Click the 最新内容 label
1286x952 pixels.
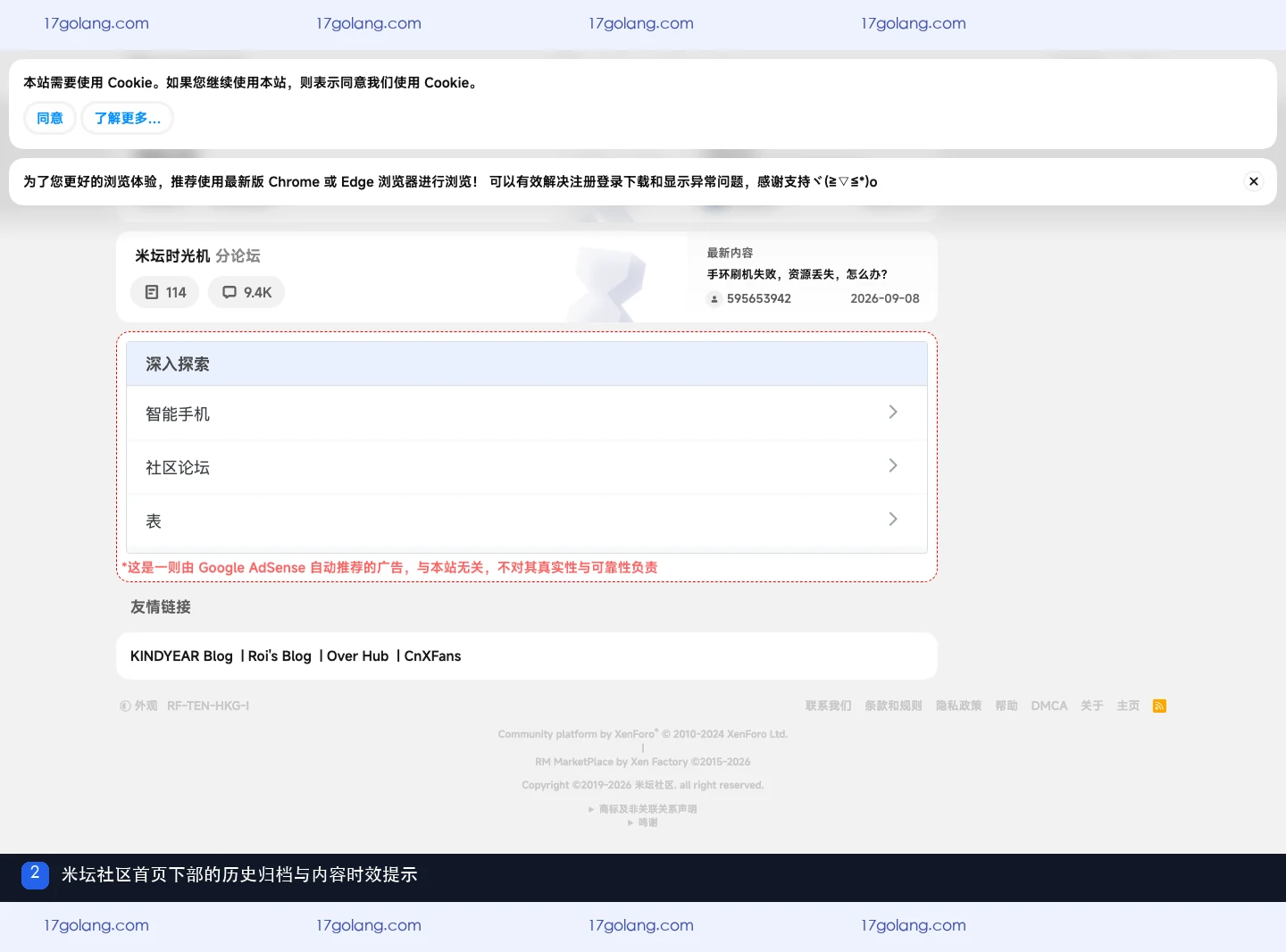(731, 253)
